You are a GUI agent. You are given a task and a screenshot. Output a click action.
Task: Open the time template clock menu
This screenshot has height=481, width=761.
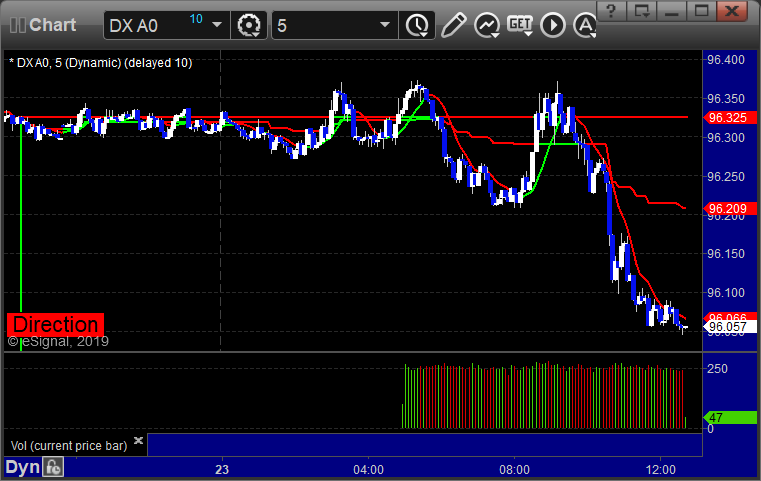click(x=417, y=25)
